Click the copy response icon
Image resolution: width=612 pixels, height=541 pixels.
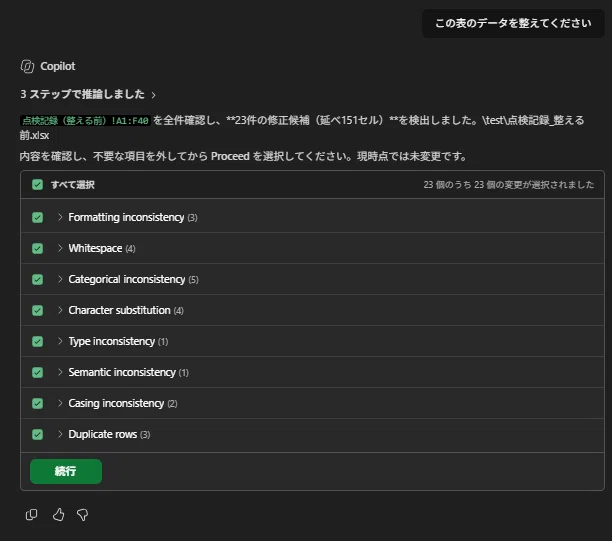[31, 514]
